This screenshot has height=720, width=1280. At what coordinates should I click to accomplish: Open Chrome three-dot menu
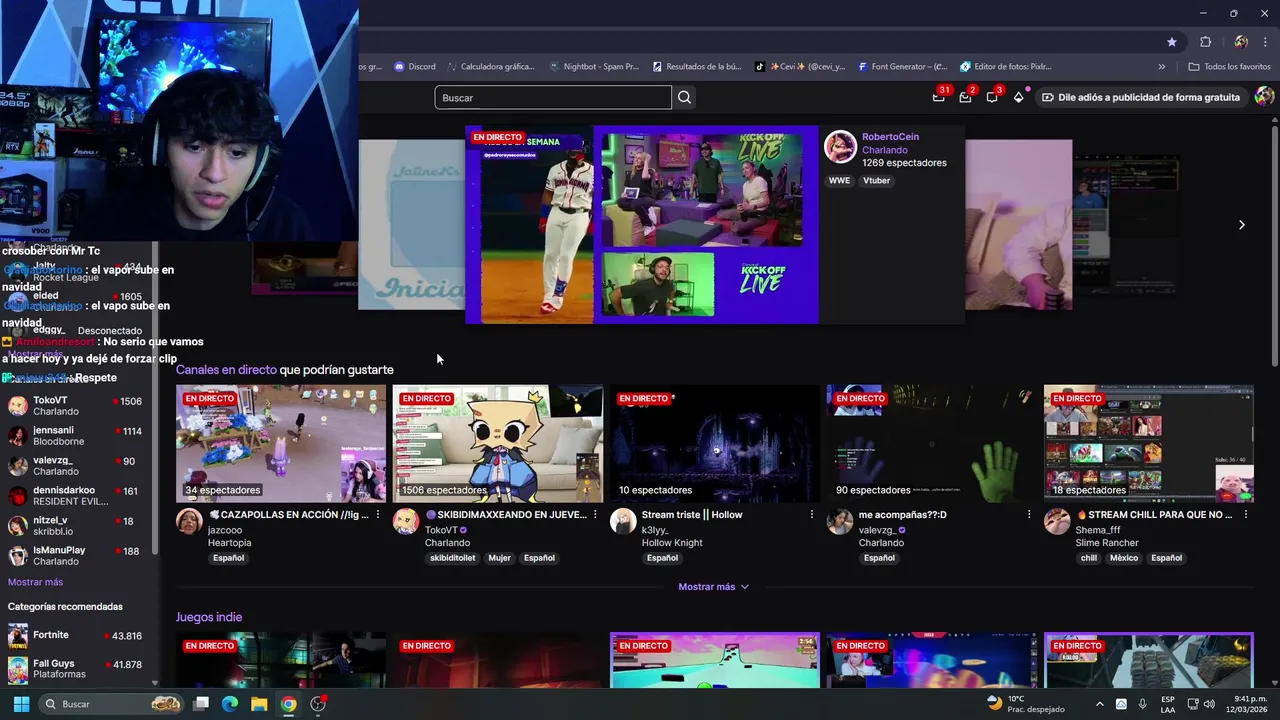click(1267, 42)
